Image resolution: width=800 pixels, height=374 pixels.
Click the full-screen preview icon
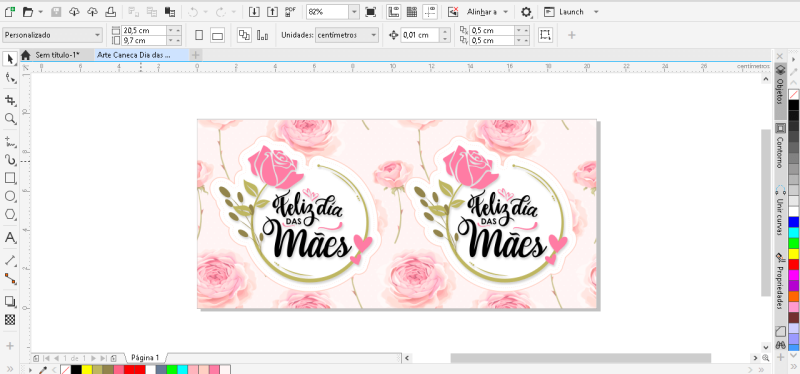(370, 11)
